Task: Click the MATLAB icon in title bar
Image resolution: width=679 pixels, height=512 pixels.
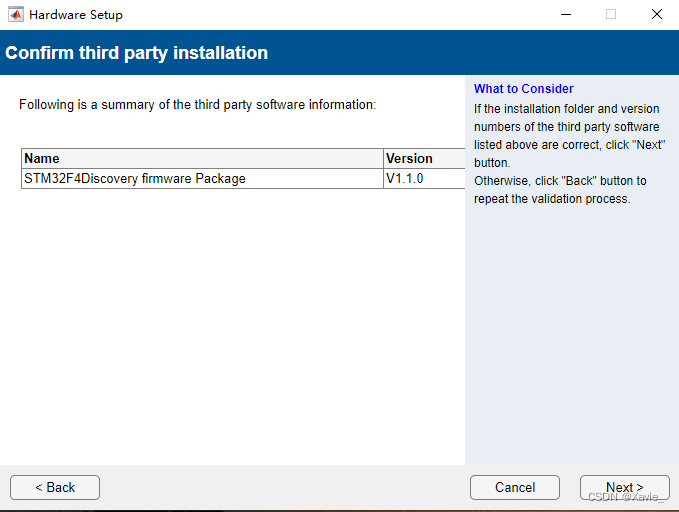Action: tap(16, 14)
